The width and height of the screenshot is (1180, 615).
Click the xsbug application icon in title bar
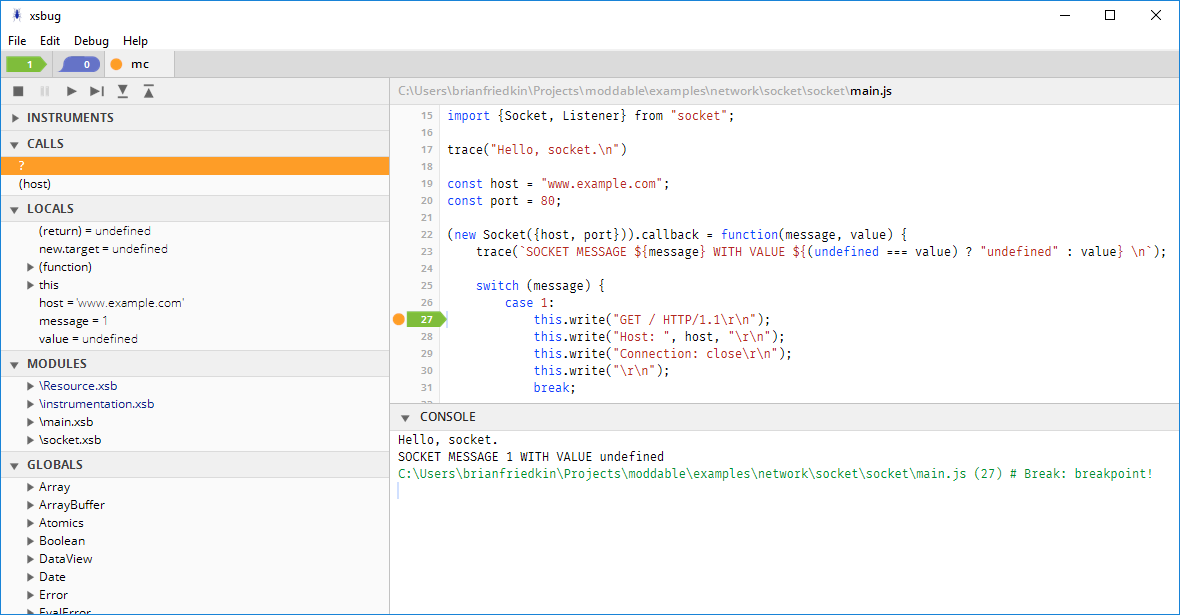coord(17,15)
